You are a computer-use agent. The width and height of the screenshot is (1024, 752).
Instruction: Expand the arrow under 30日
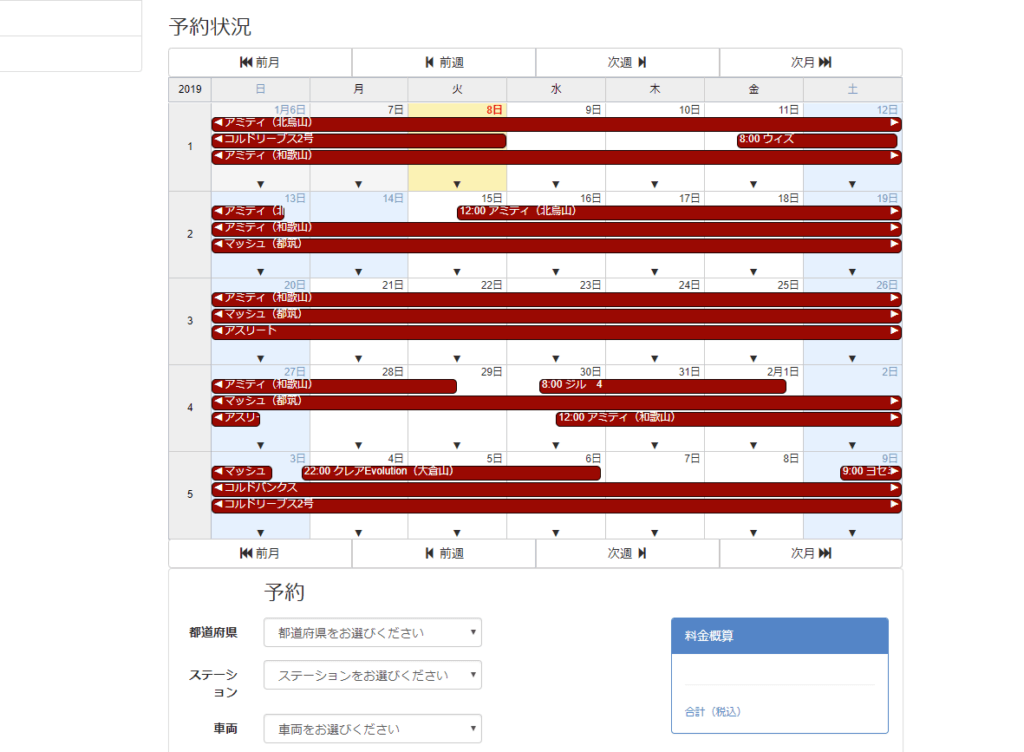point(556,445)
